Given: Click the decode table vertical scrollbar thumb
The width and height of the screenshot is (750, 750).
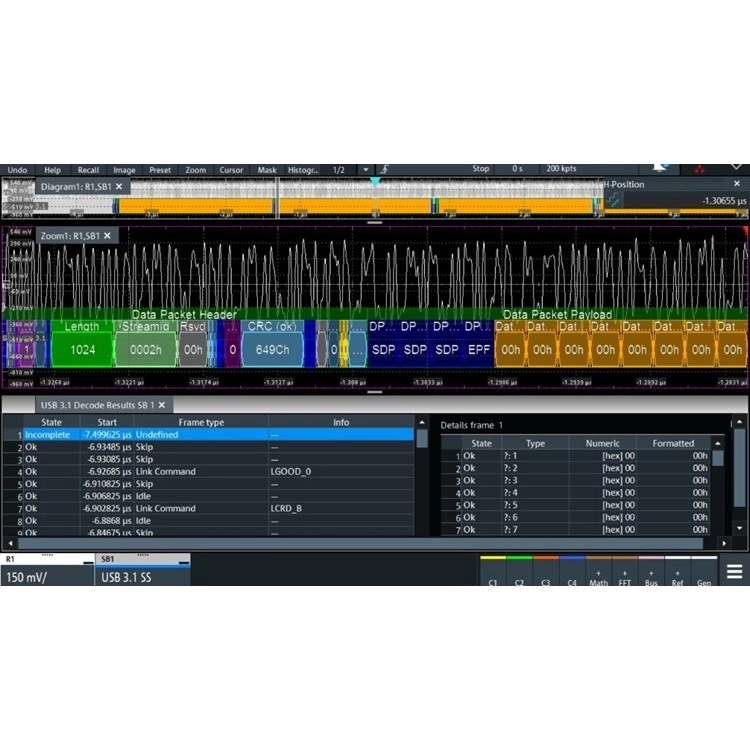Looking at the screenshot, I should coord(422,438).
